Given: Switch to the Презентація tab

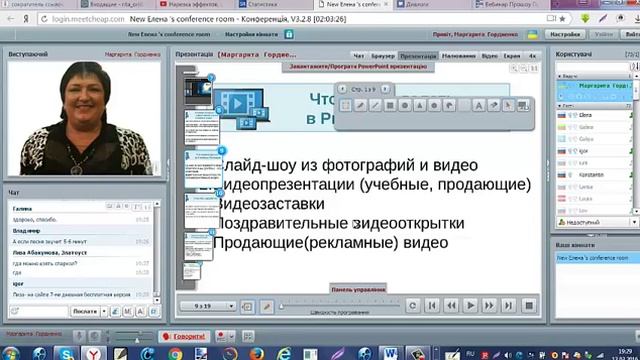Looking at the screenshot, I should coord(418,56).
